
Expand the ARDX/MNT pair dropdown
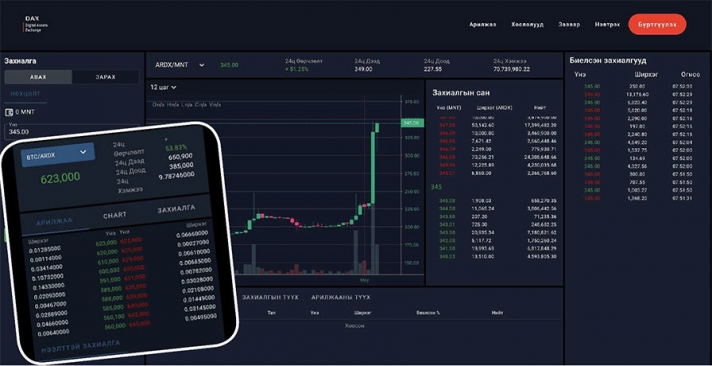click(180, 65)
